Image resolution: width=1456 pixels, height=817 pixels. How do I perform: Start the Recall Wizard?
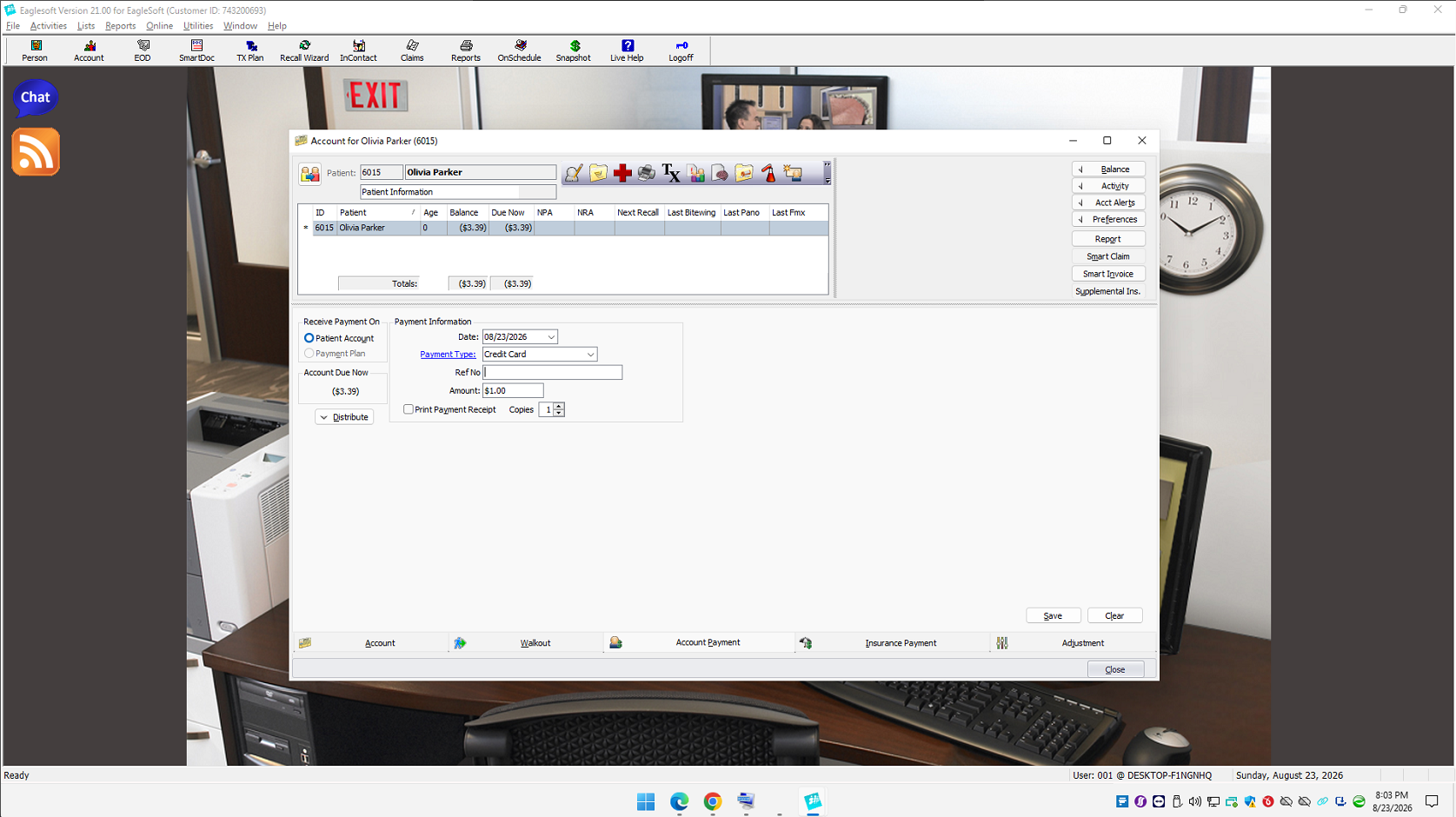[x=304, y=50]
